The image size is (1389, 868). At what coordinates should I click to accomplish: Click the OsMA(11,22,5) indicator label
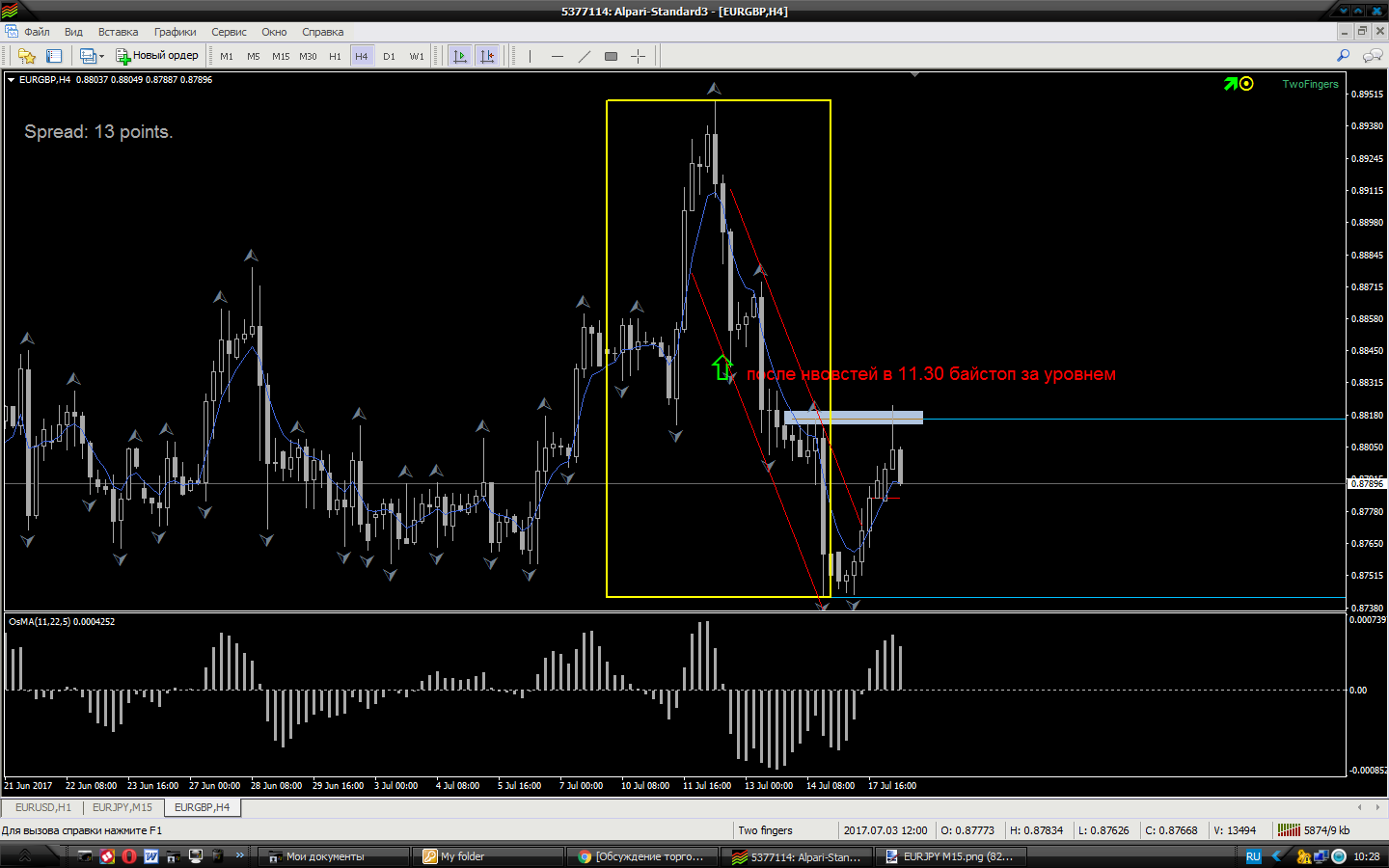click(62, 622)
